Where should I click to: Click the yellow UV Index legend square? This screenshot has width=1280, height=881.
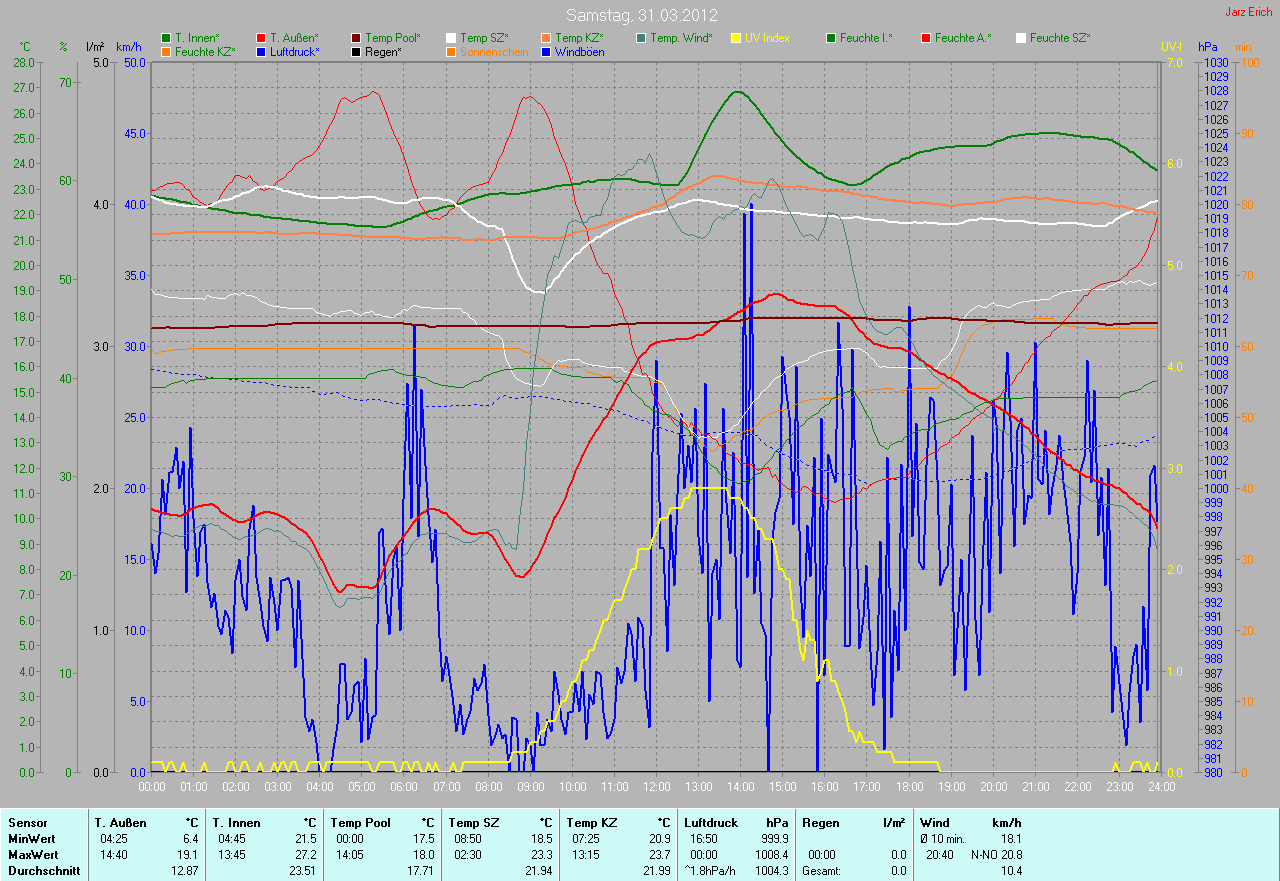(736, 38)
